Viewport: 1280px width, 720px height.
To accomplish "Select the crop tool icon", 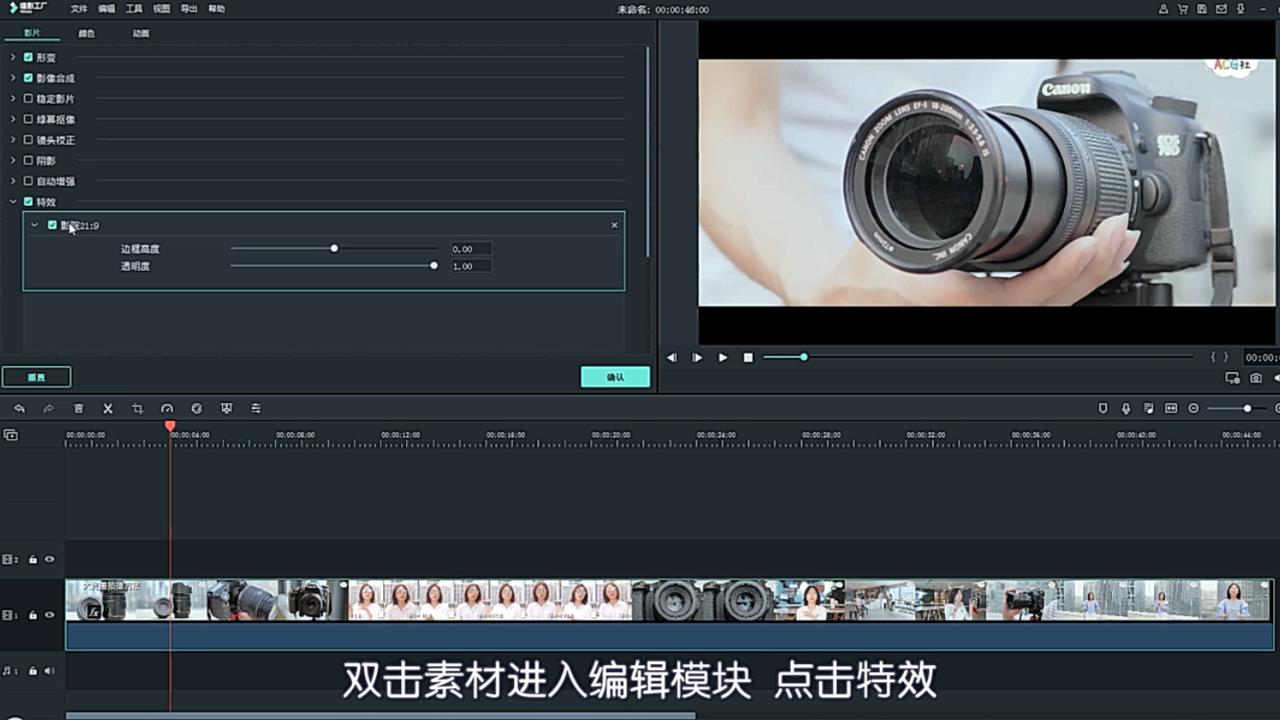I will tap(137, 408).
